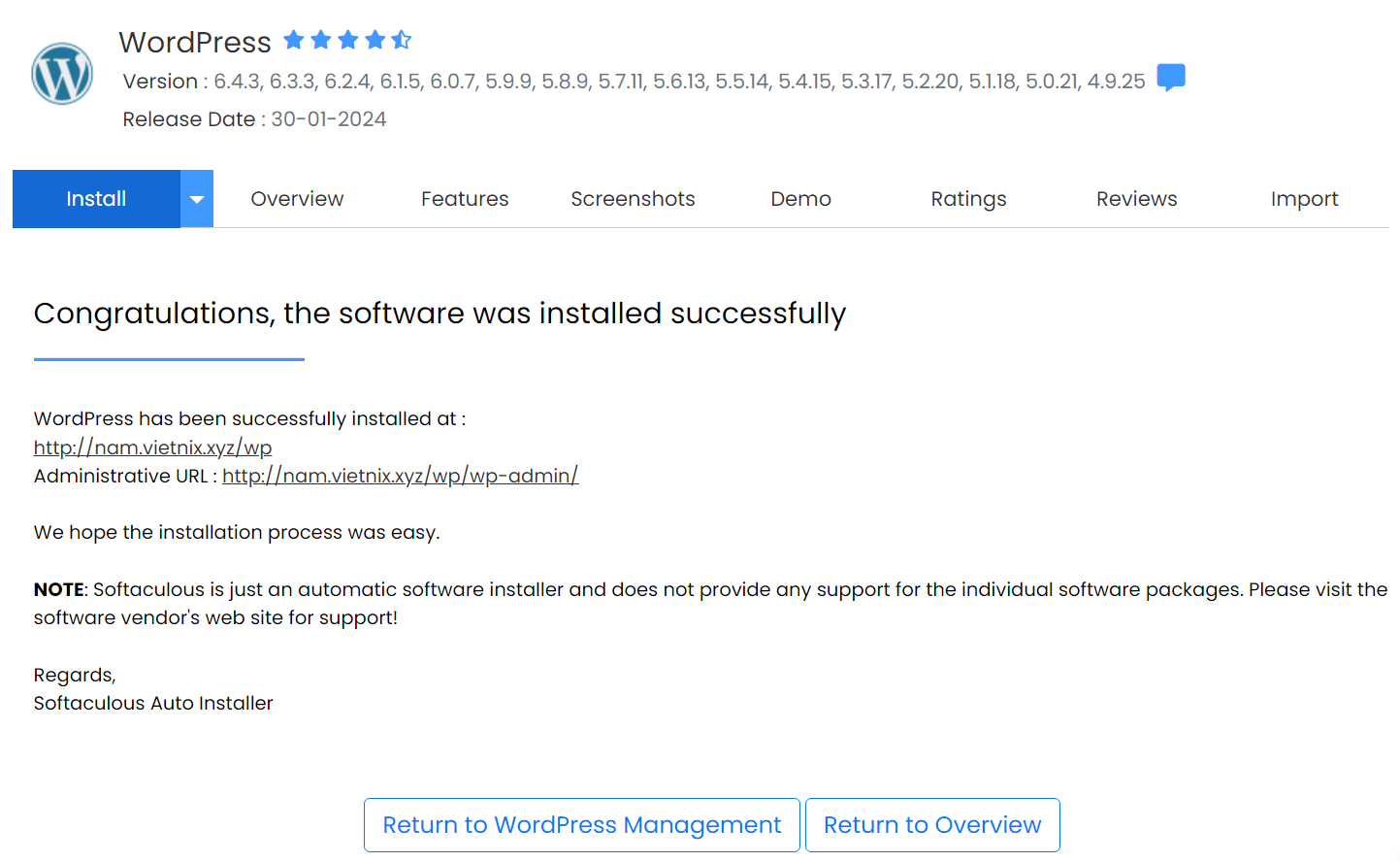Click the second rating star
The width and height of the screenshot is (1400, 862).
[321, 40]
